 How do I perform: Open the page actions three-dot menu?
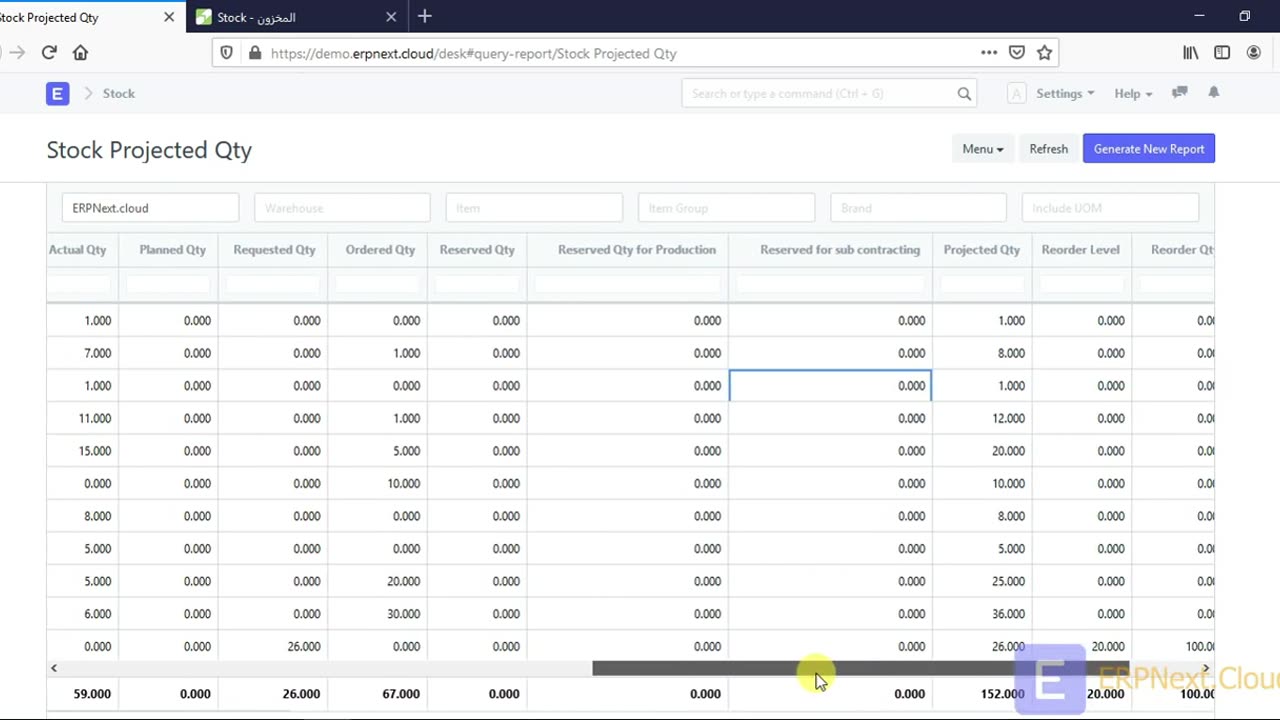(x=989, y=53)
